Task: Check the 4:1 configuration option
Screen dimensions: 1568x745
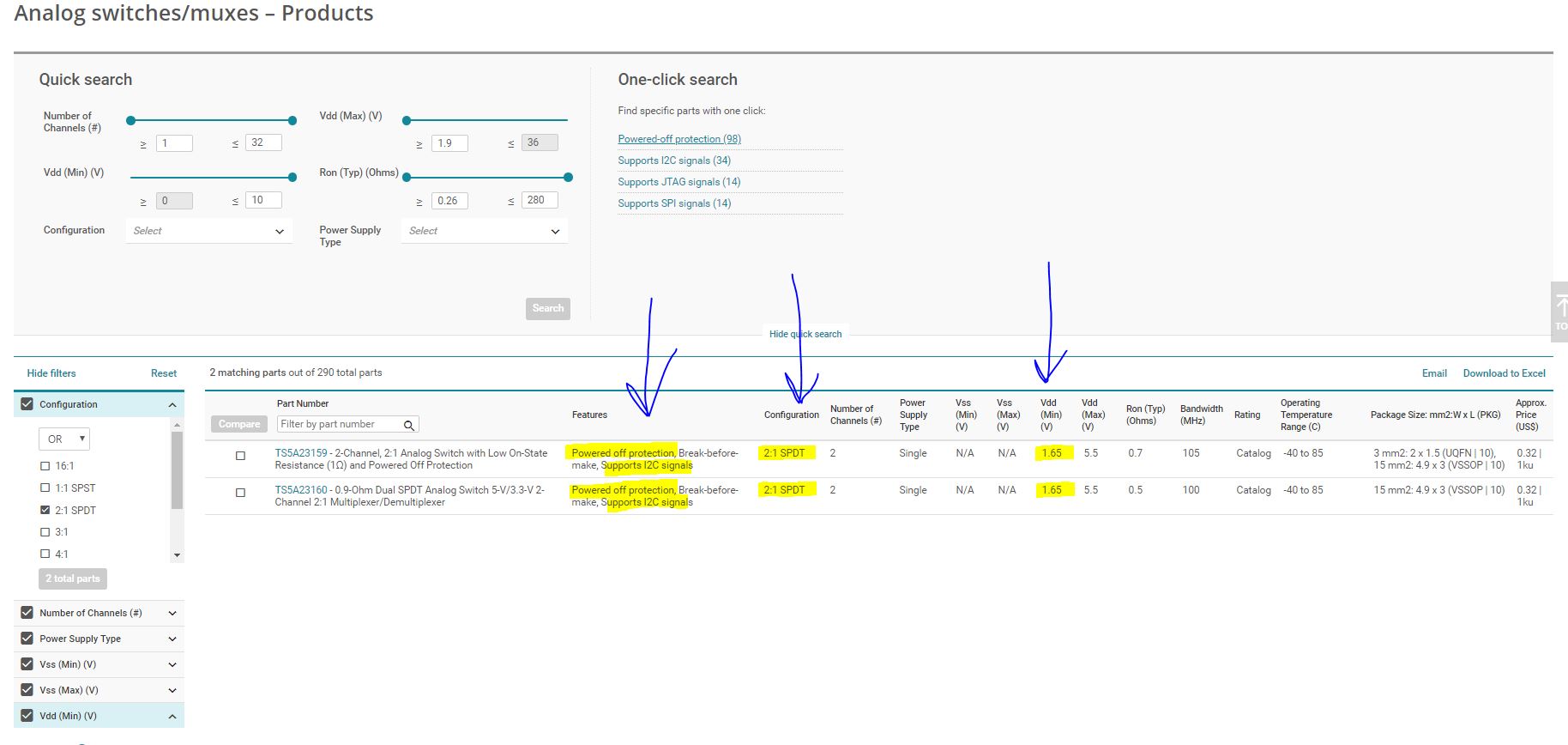Action: [45, 554]
